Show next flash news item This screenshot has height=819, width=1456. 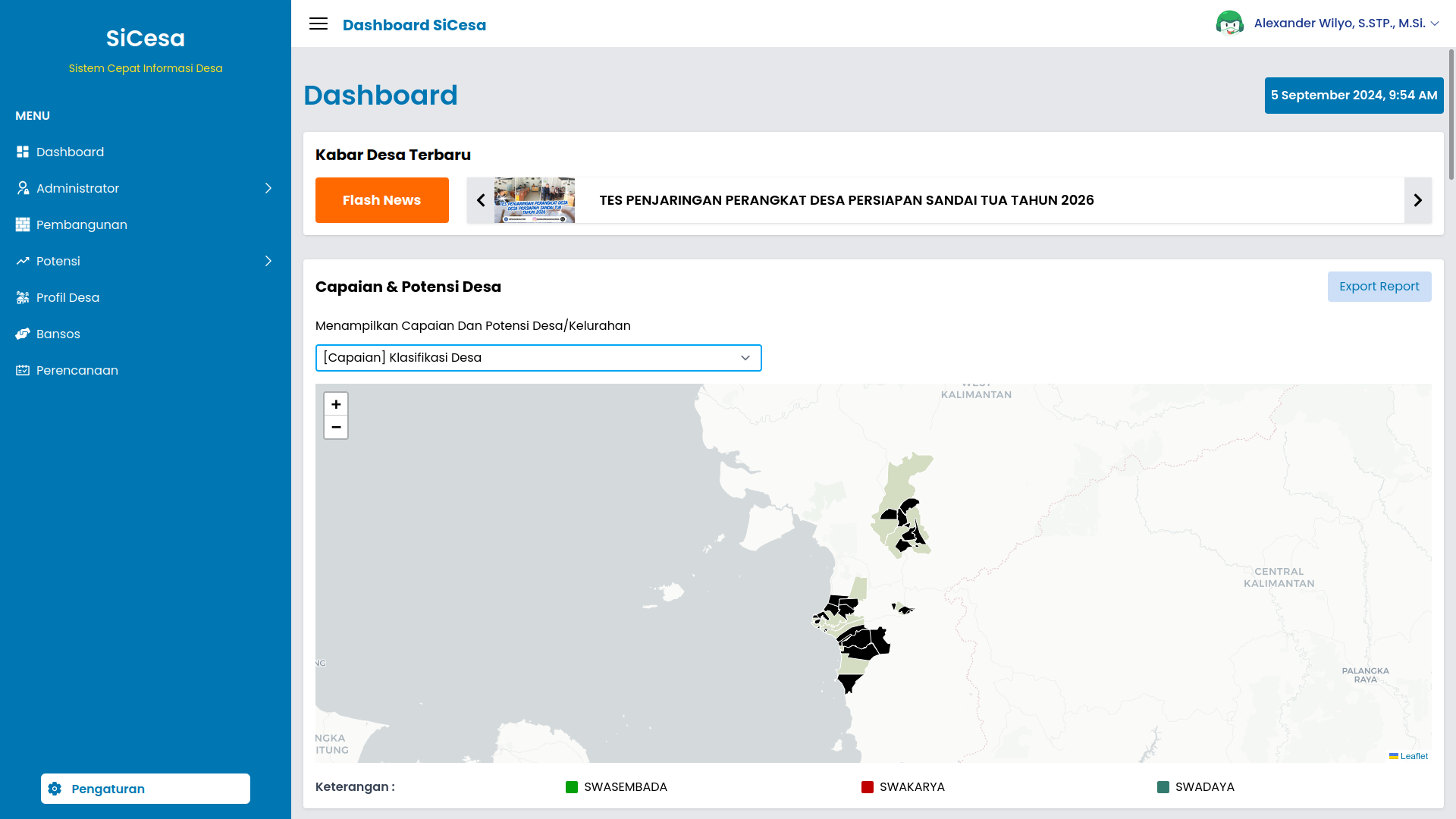(x=1417, y=200)
